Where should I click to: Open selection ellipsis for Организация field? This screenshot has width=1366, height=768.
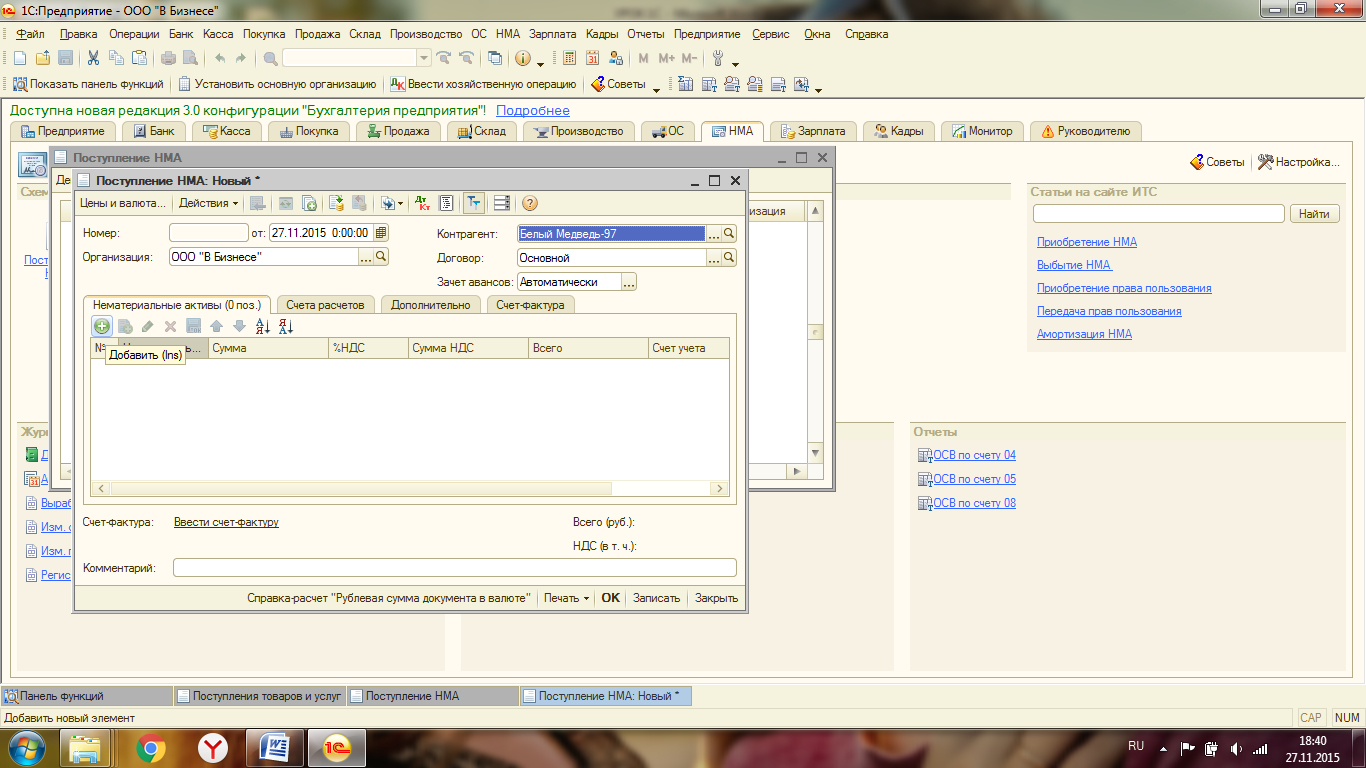coord(366,257)
